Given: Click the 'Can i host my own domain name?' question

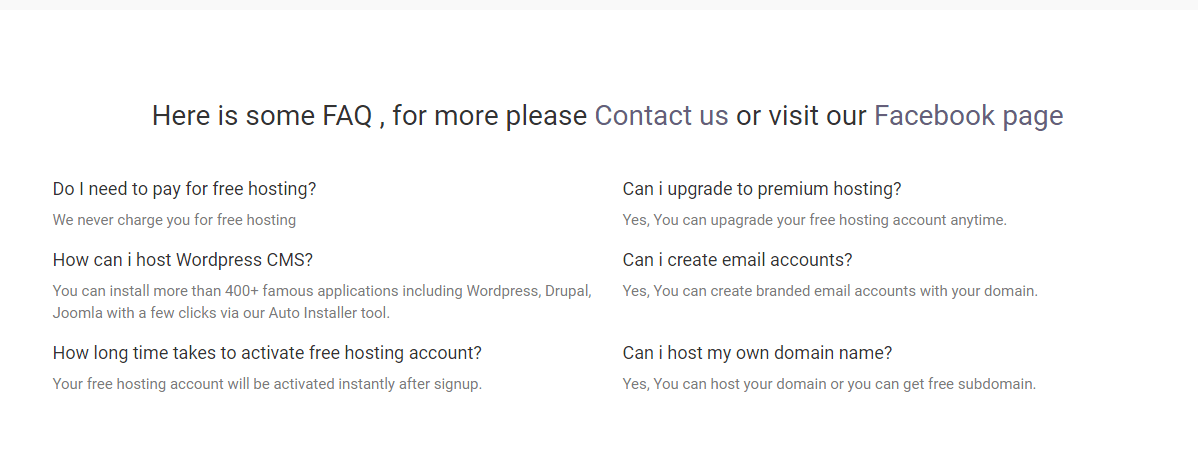Looking at the screenshot, I should [757, 353].
